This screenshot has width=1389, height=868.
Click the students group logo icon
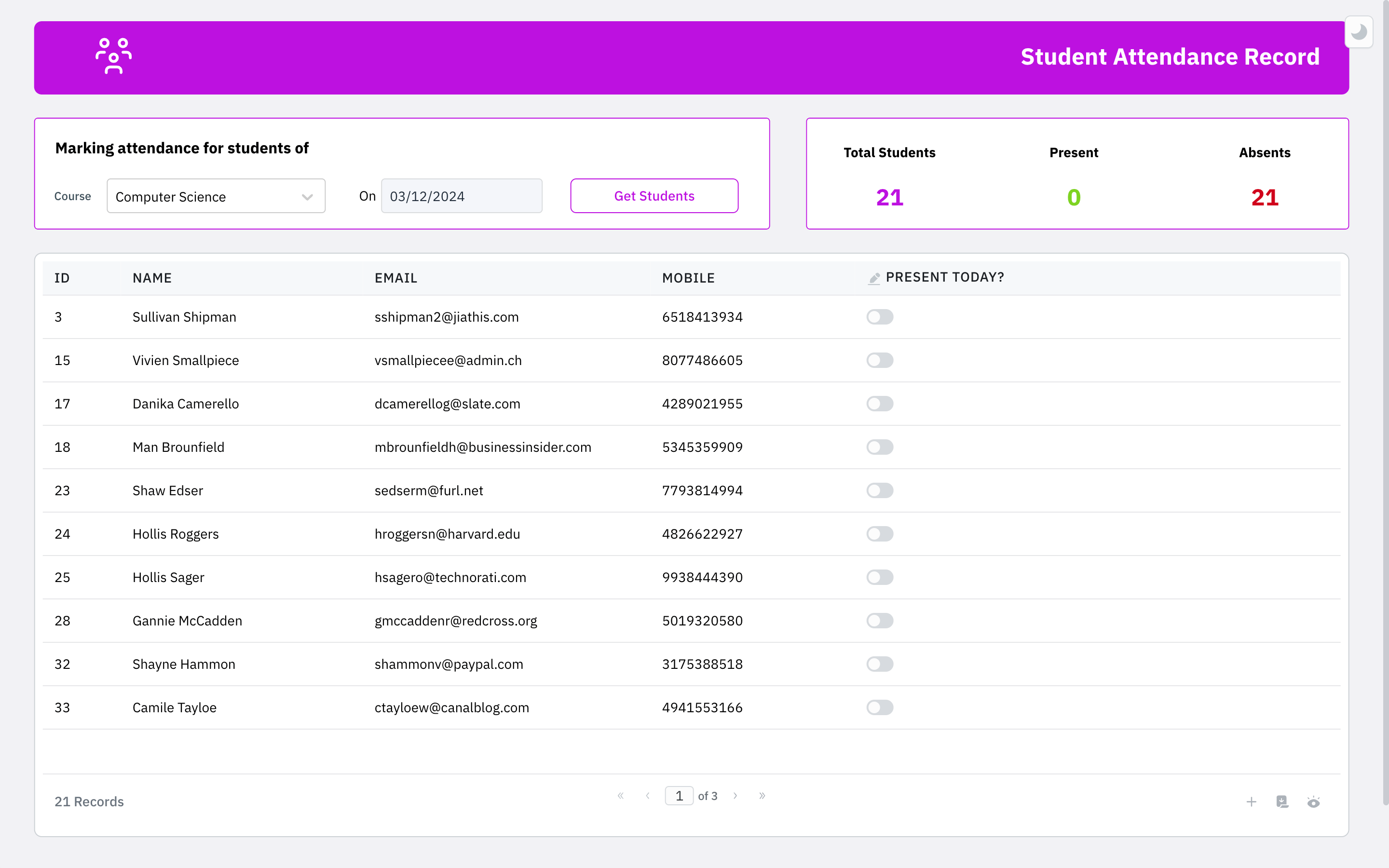(x=114, y=56)
